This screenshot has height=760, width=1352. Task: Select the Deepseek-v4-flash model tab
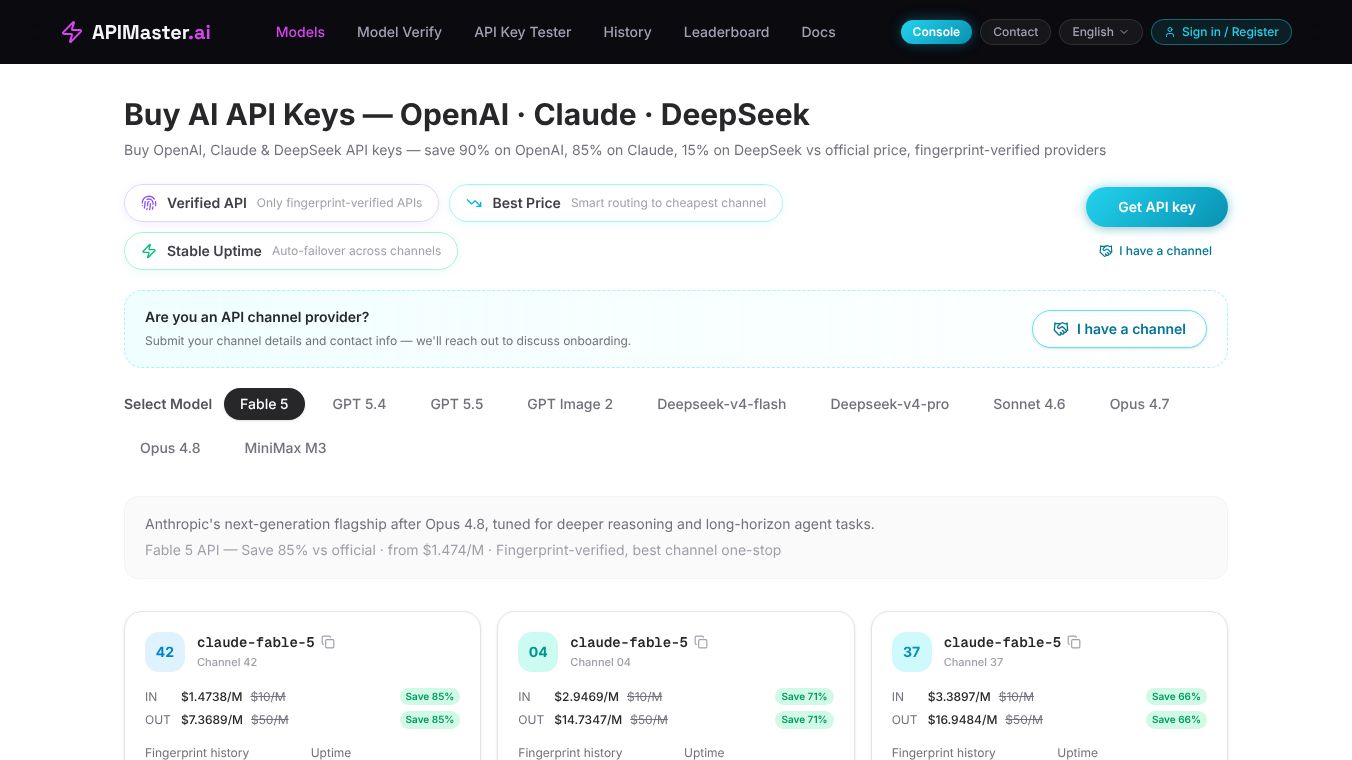pos(722,404)
